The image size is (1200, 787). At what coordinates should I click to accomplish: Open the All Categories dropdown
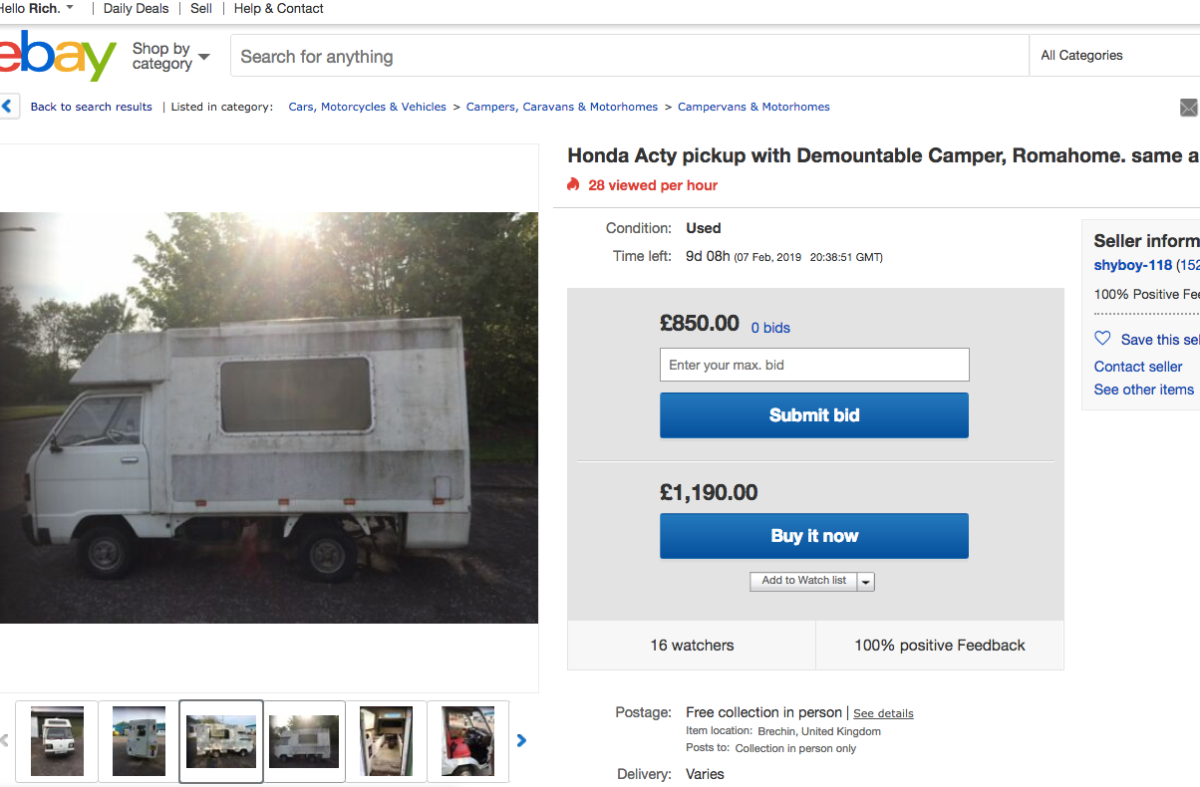(1110, 56)
